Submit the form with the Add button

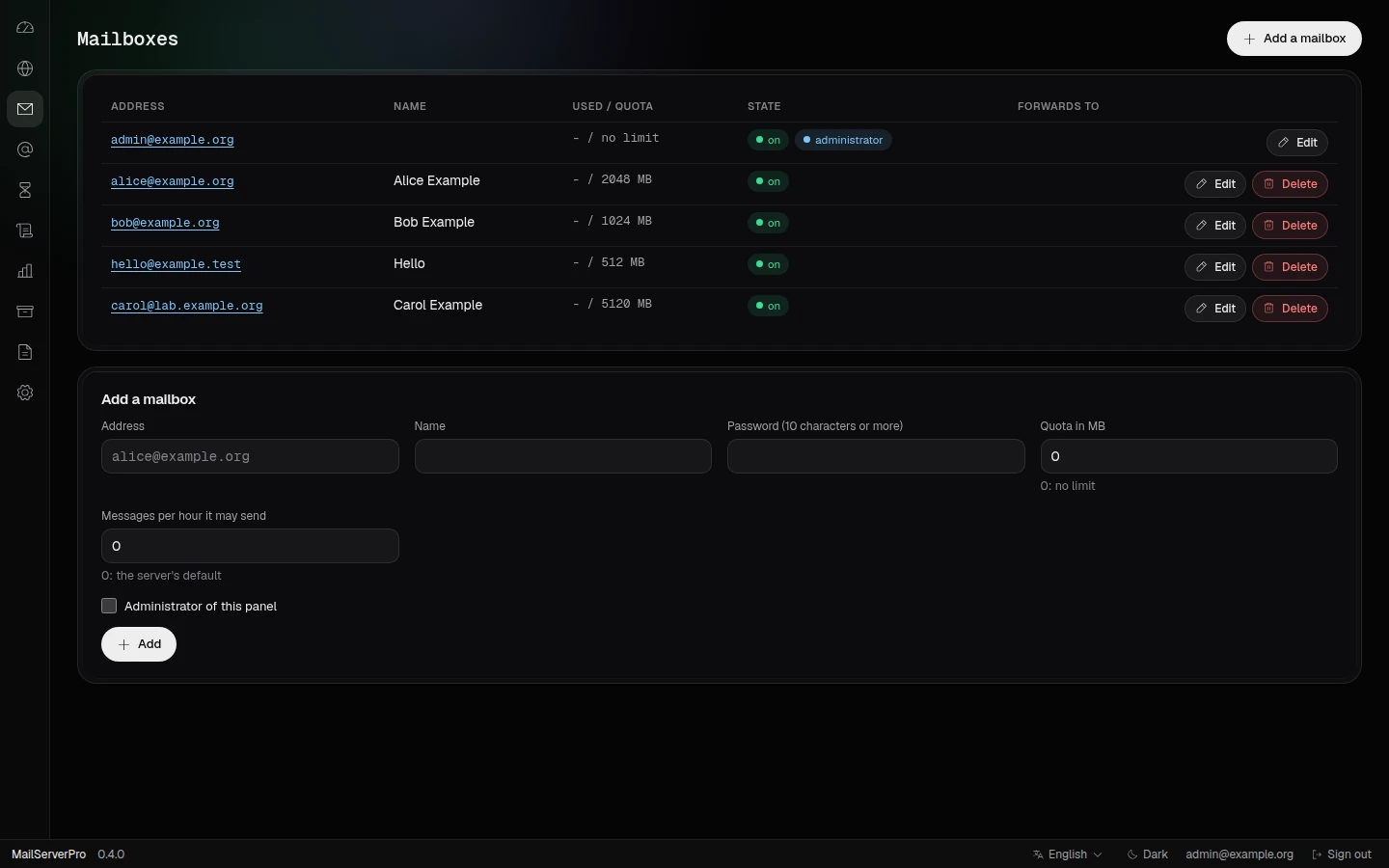[139, 644]
